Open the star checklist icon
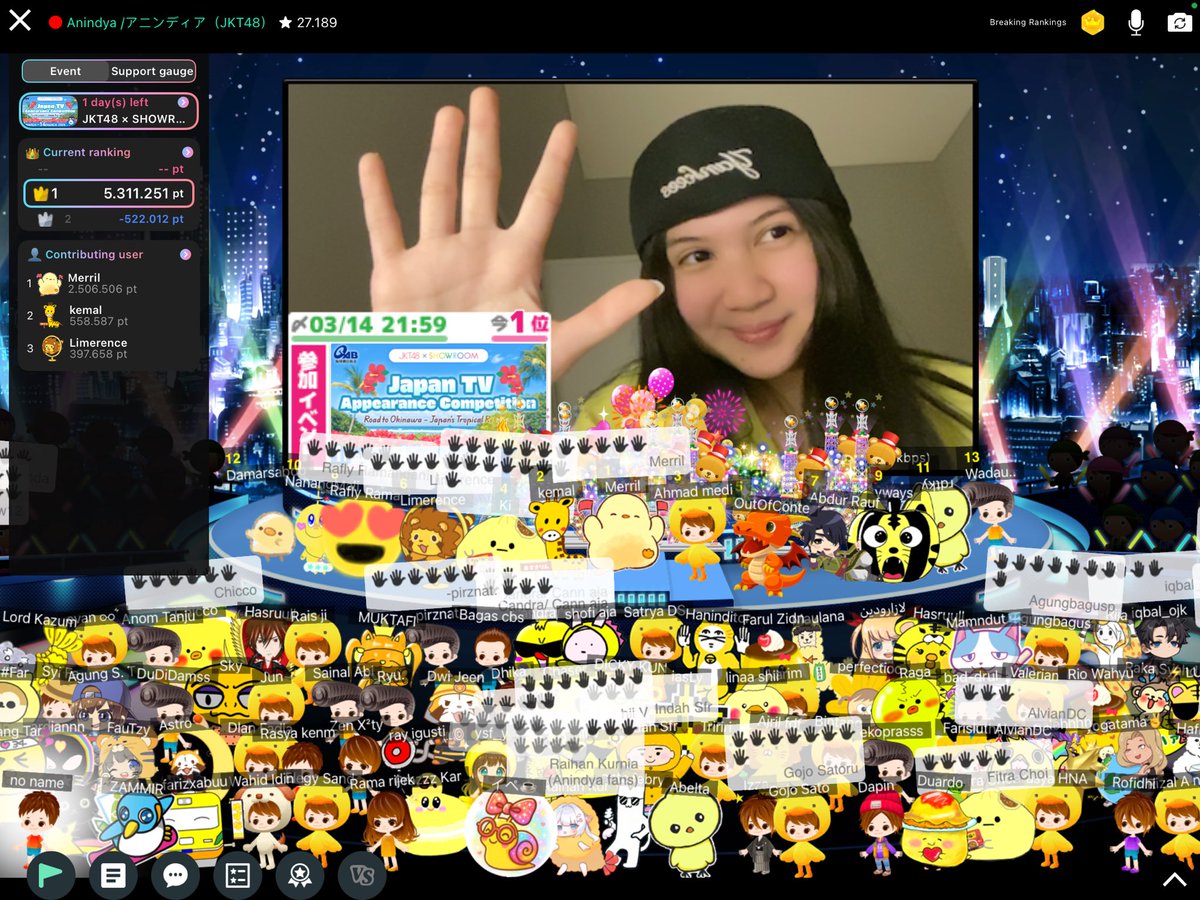This screenshot has height=900, width=1200. [x=237, y=876]
